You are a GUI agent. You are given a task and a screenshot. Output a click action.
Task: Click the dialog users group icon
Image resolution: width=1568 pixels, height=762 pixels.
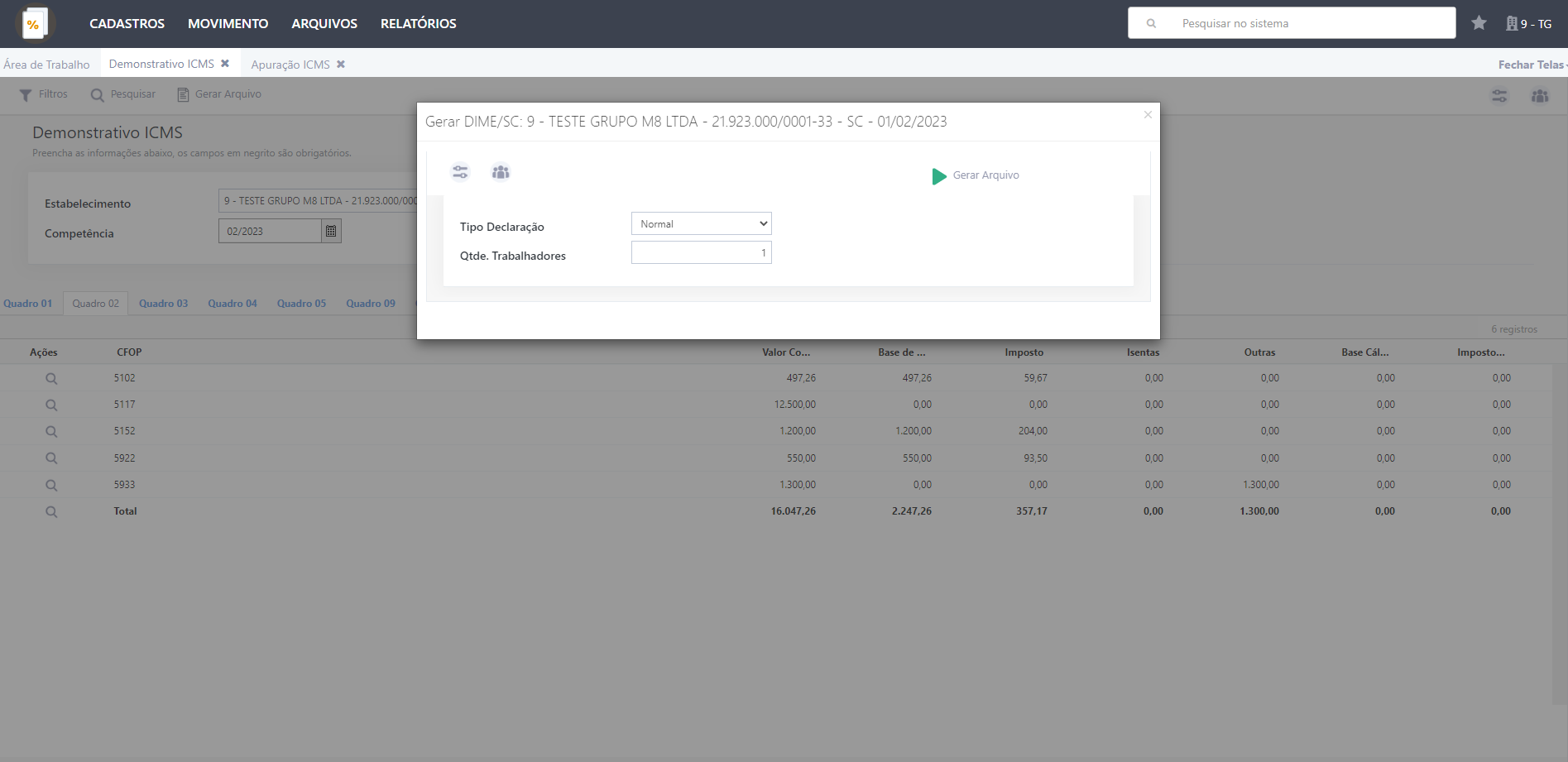[x=501, y=172]
